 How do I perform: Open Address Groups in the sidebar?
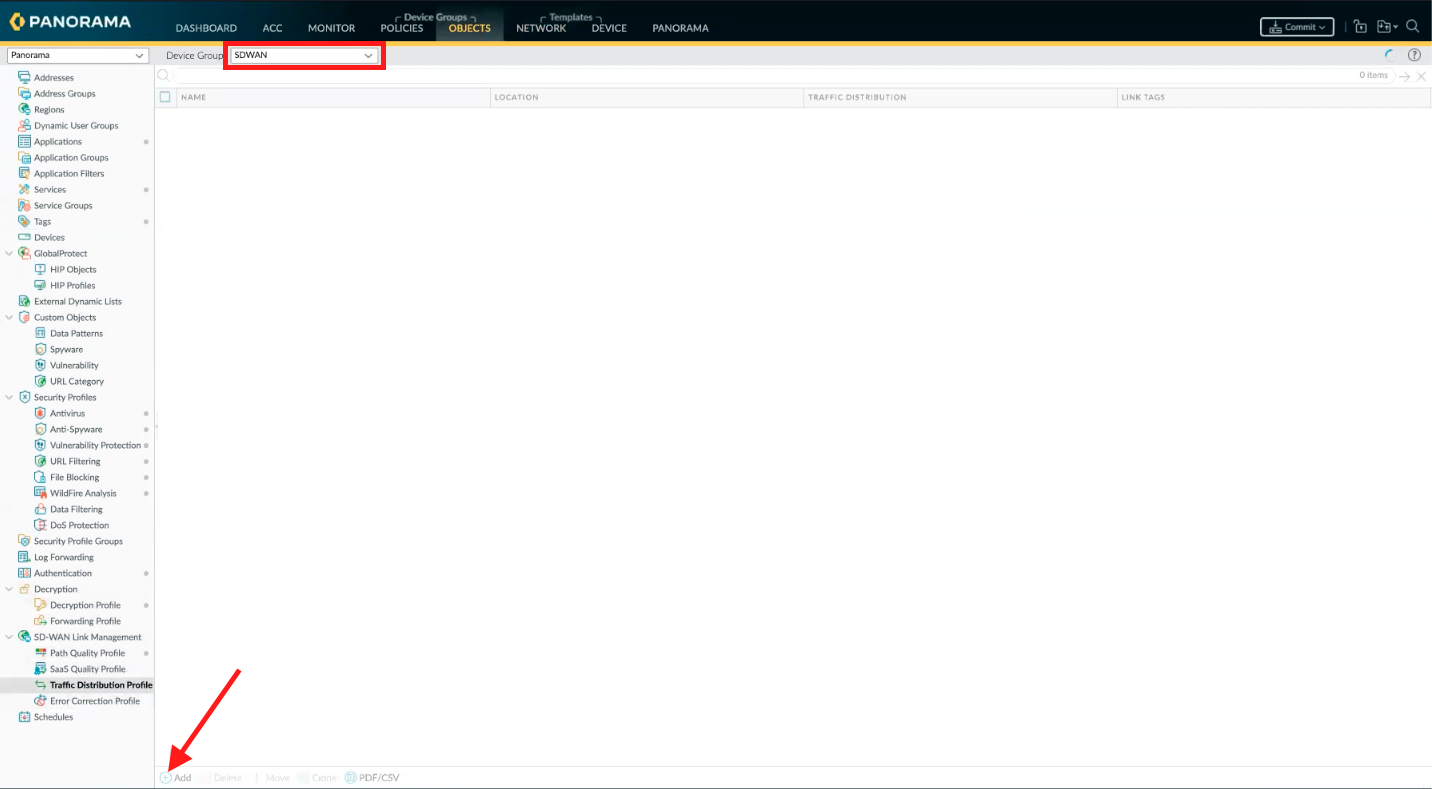pyautogui.click(x=65, y=93)
